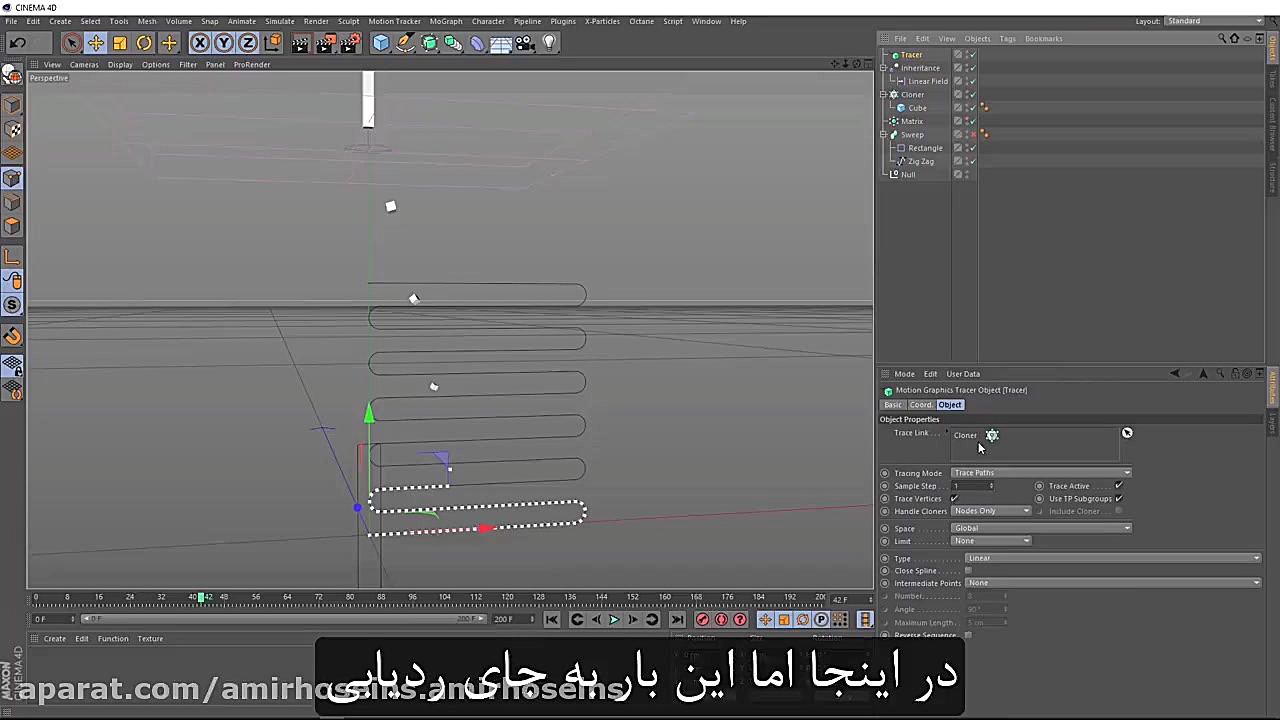Uncheck the Trace Vertices checkbox
1280x720 pixels.
(x=953, y=498)
